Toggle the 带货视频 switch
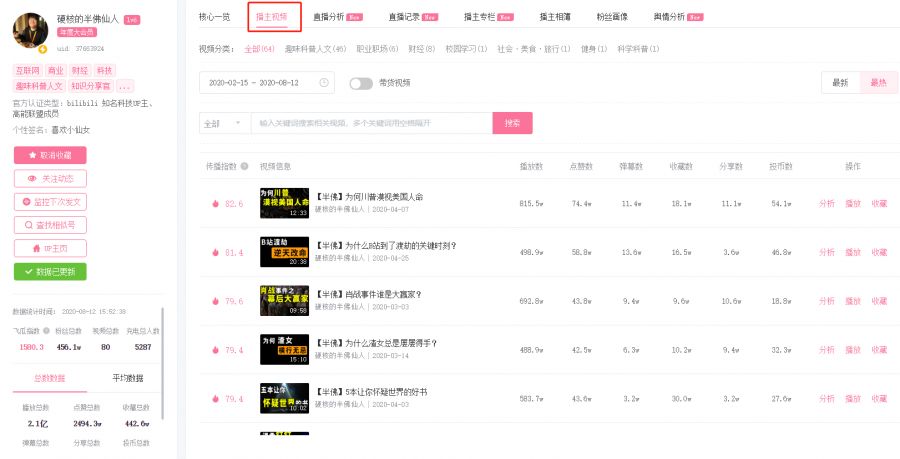The height and width of the screenshot is (459, 900). (x=360, y=83)
